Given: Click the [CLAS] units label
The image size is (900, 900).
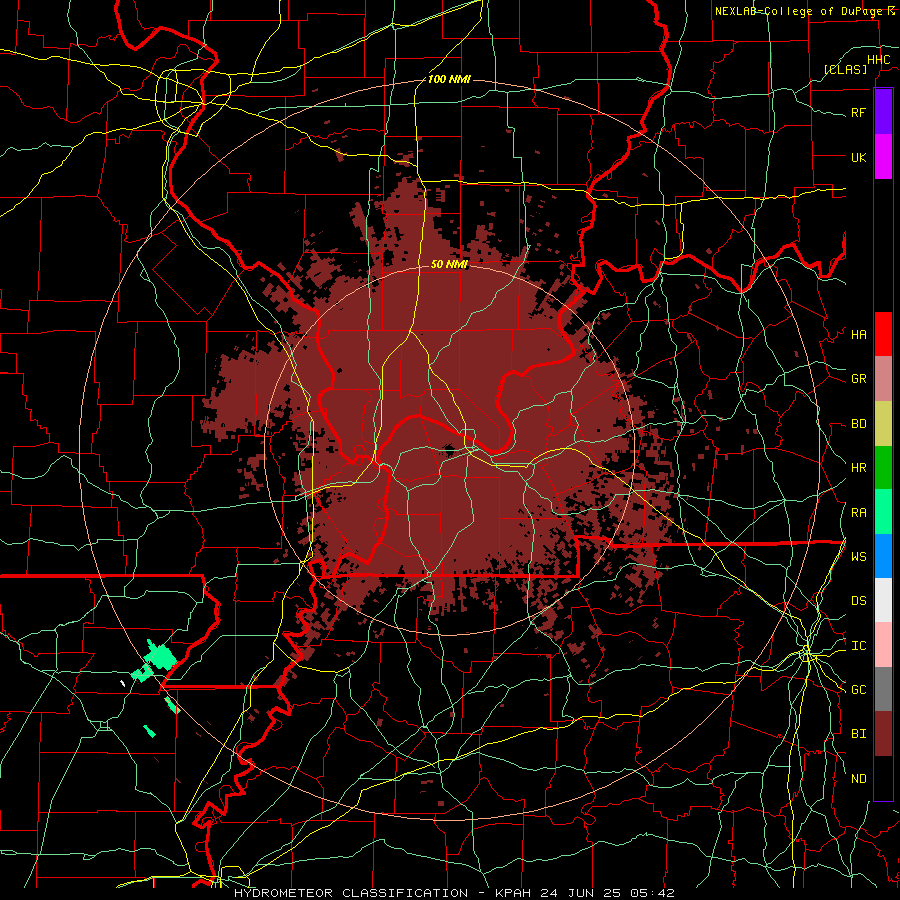Looking at the screenshot, I should [845, 69].
